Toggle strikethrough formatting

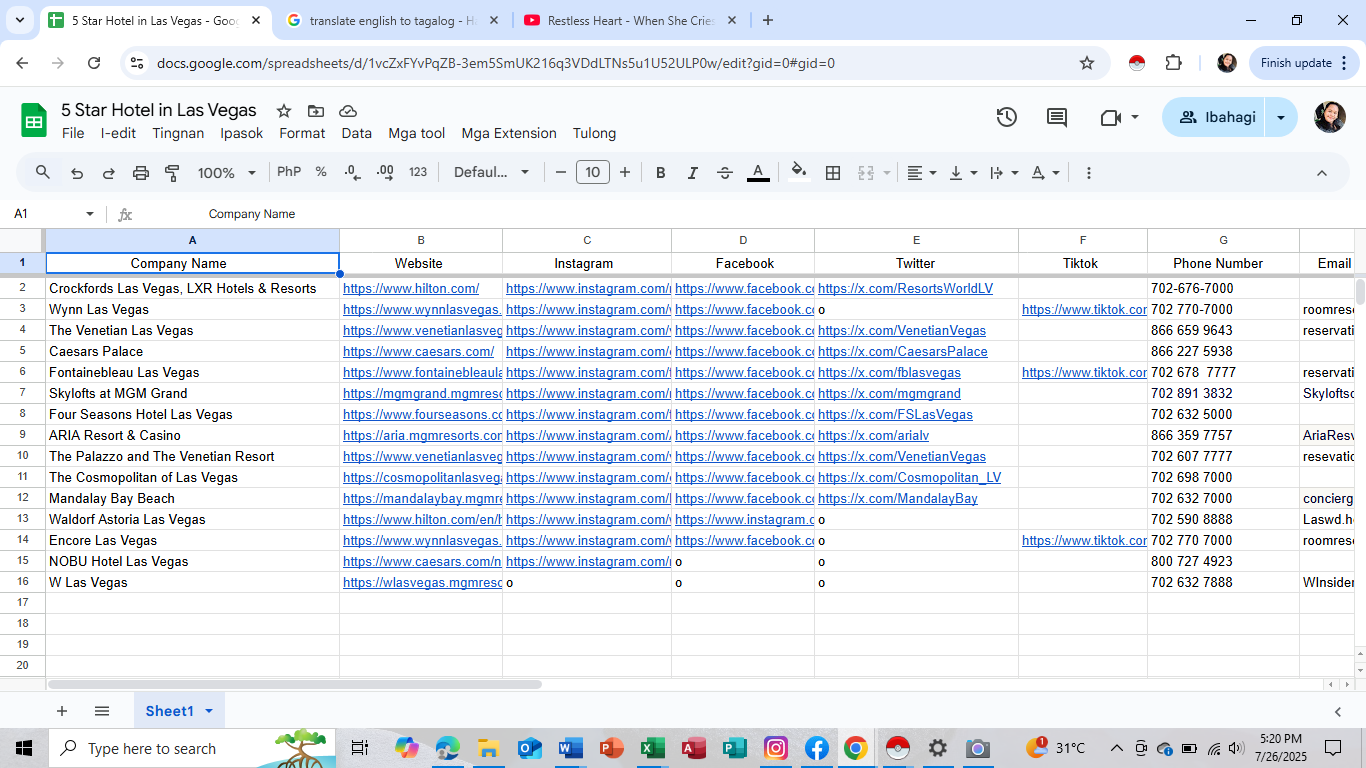click(725, 173)
